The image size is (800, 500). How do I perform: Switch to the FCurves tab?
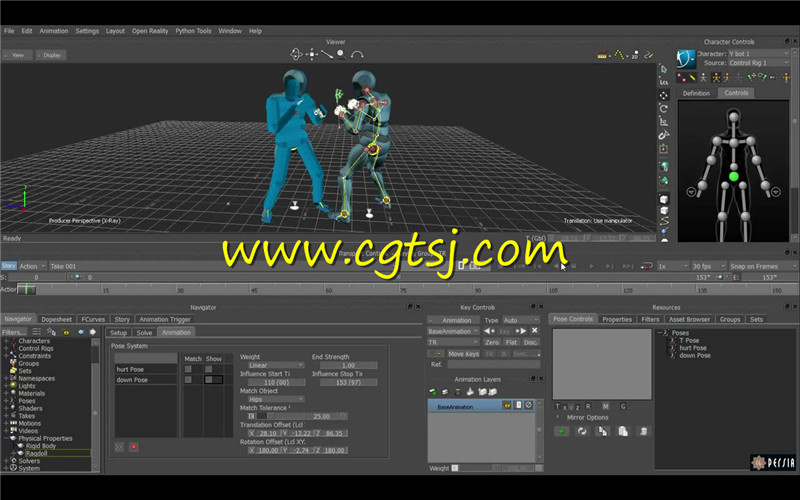click(93, 319)
